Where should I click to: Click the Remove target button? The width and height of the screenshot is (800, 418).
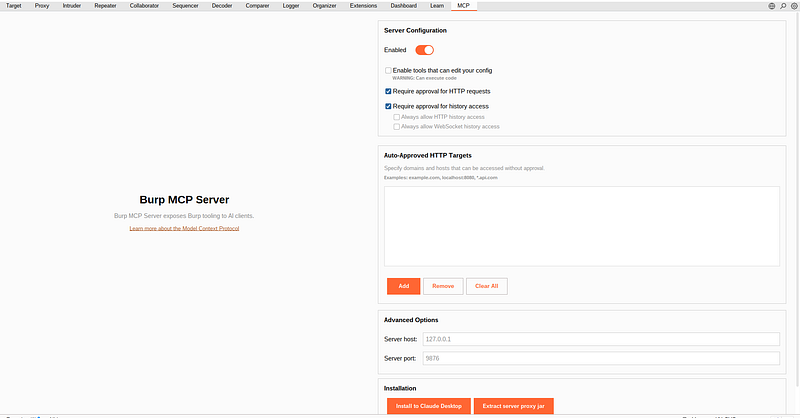pos(443,286)
